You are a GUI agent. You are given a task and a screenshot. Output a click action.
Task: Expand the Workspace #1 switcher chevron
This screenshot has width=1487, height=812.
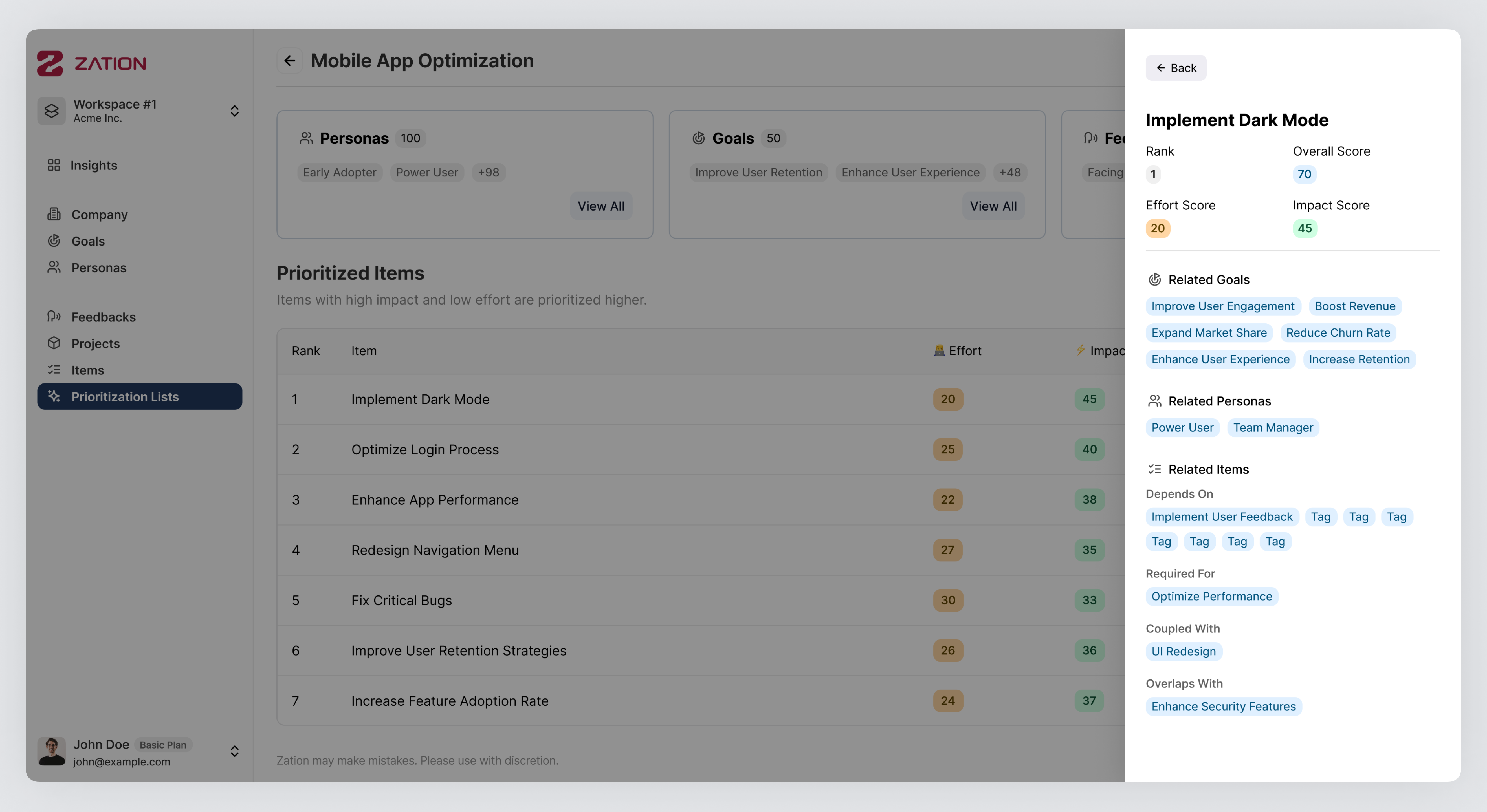pyautogui.click(x=234, y=111)
